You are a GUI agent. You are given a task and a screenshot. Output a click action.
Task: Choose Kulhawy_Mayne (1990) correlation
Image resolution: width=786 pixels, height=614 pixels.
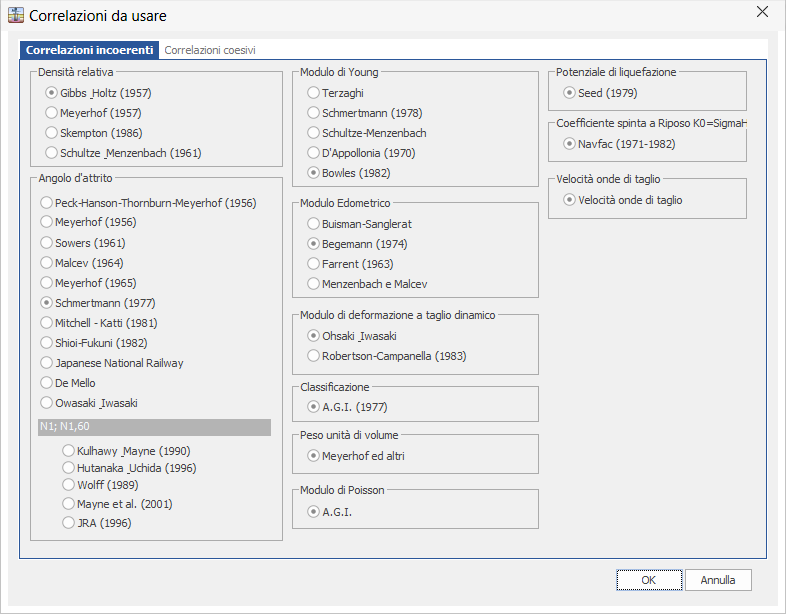[126, 451]
